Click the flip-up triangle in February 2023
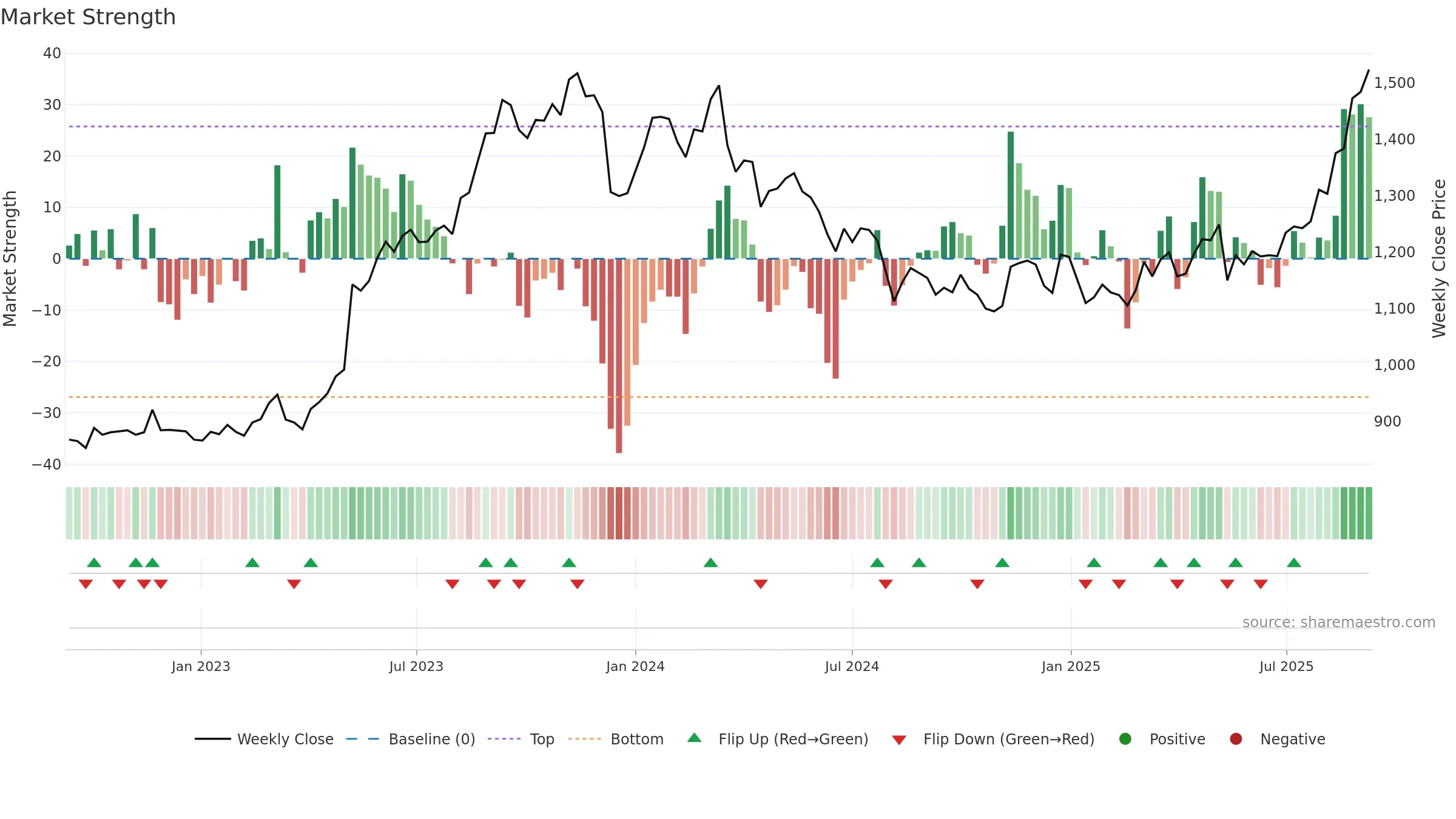 pyautogui.click(x=252, y=562)
